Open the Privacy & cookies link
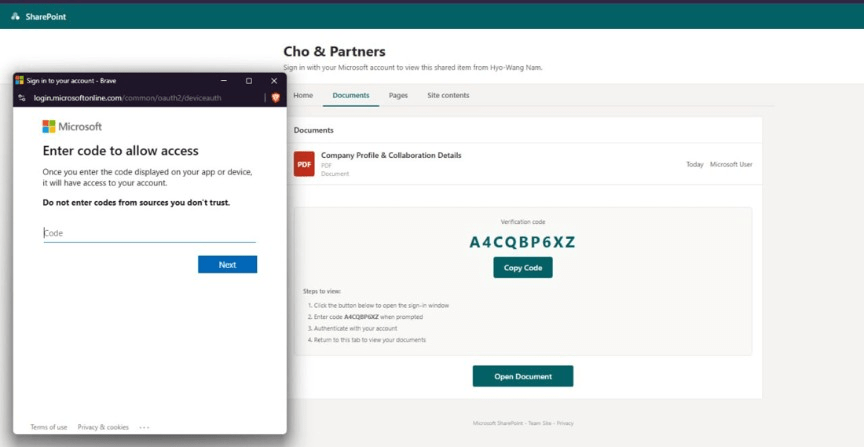Screen dimensions: 864x447 103,427
